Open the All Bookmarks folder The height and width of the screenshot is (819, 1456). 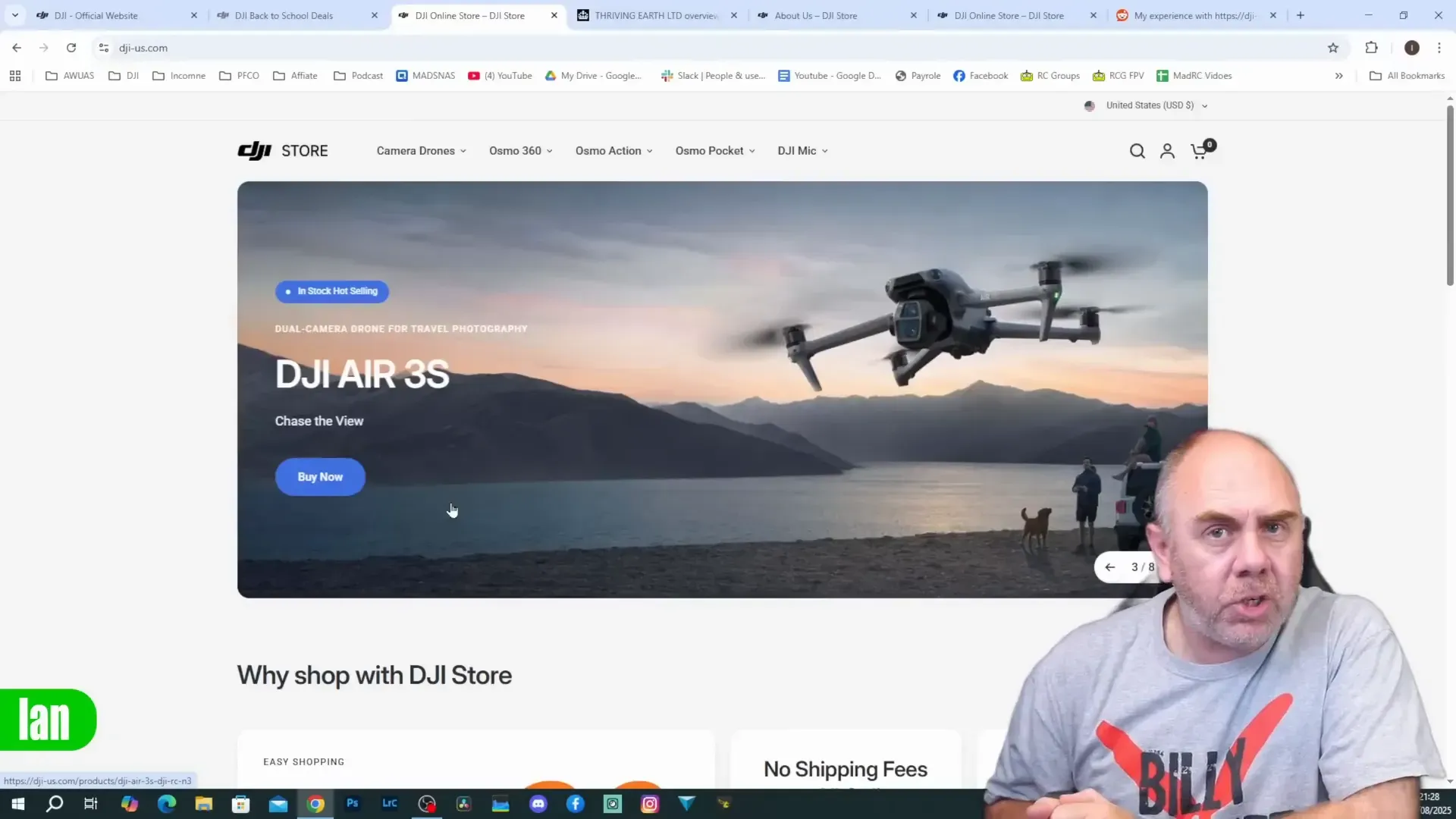pos(1407,76)
